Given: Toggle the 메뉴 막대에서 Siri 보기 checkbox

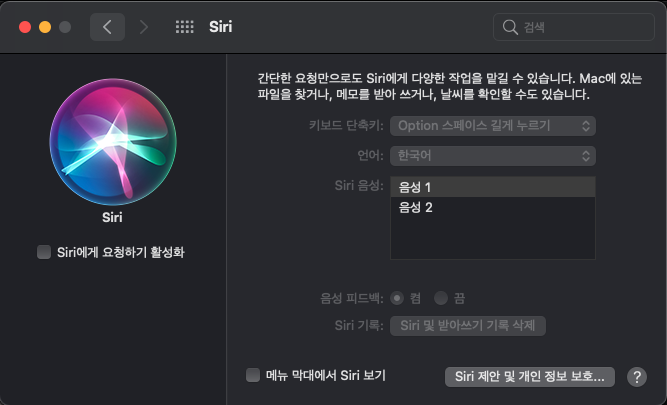Looking at the screenshot, I should pos(253,375).
